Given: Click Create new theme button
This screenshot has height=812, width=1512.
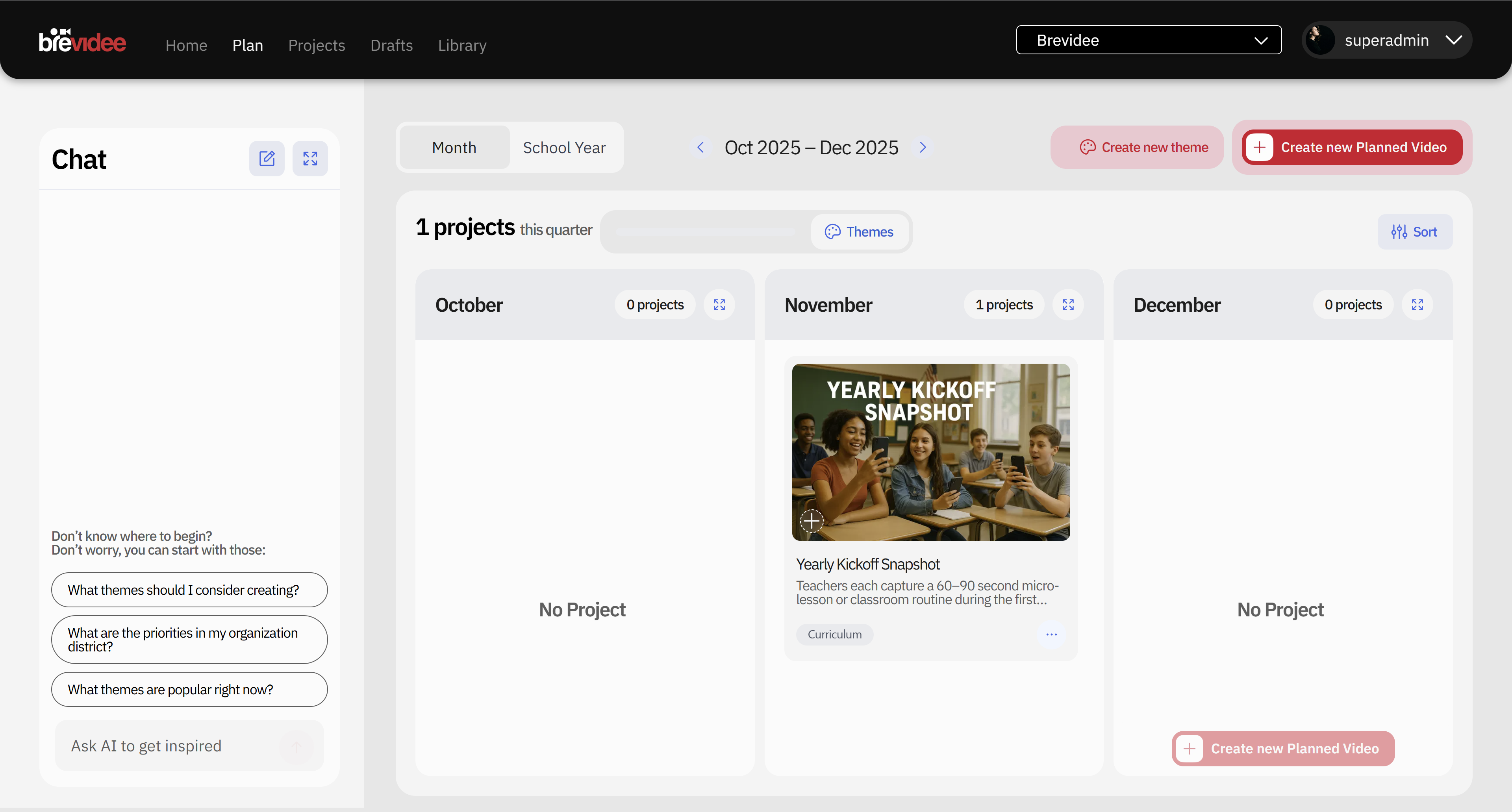Looking at the screenshot, I should (x=1137, y=147).
